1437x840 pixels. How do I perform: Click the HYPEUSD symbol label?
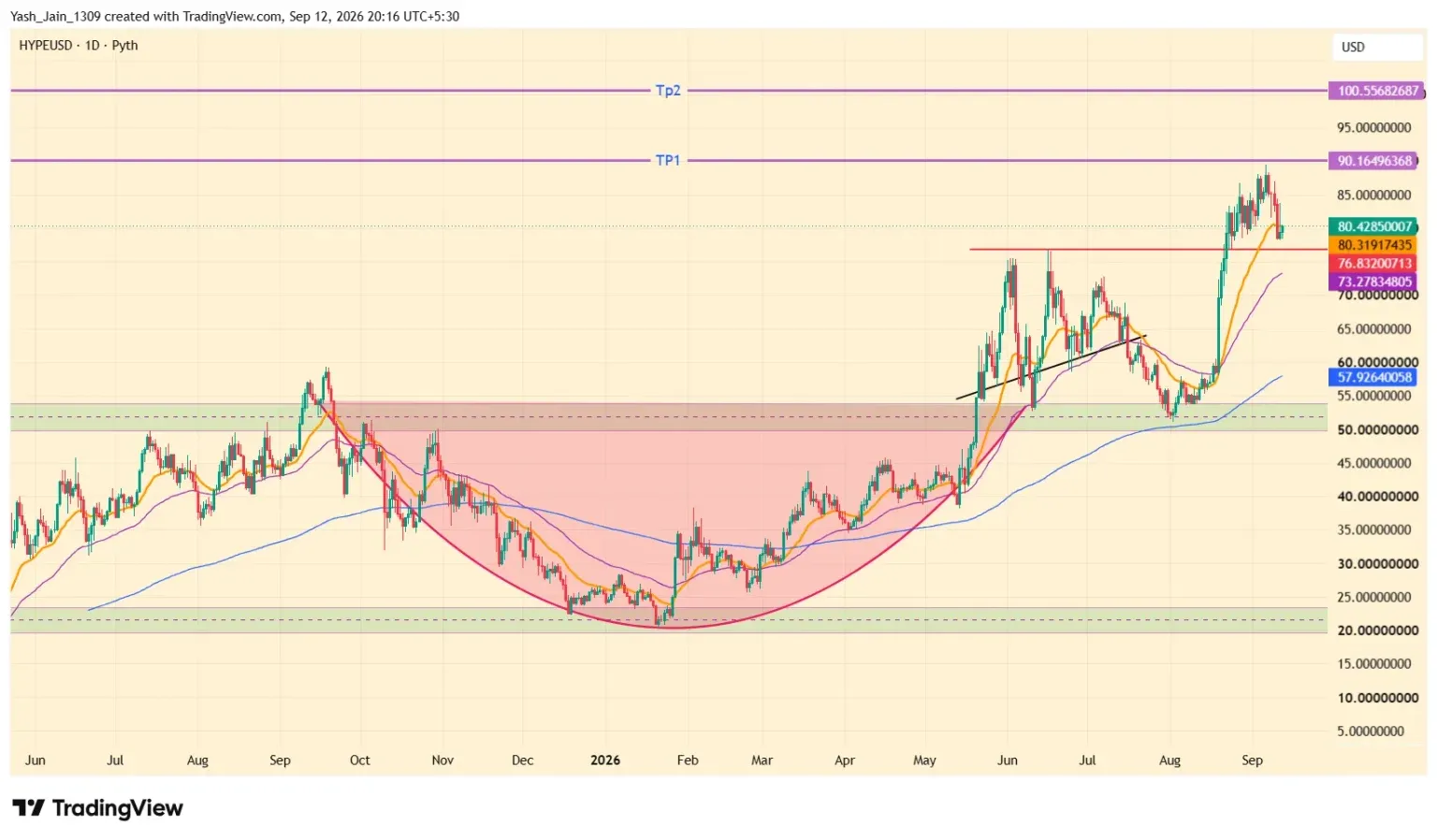pyautogui.click(x=46, y=45)
